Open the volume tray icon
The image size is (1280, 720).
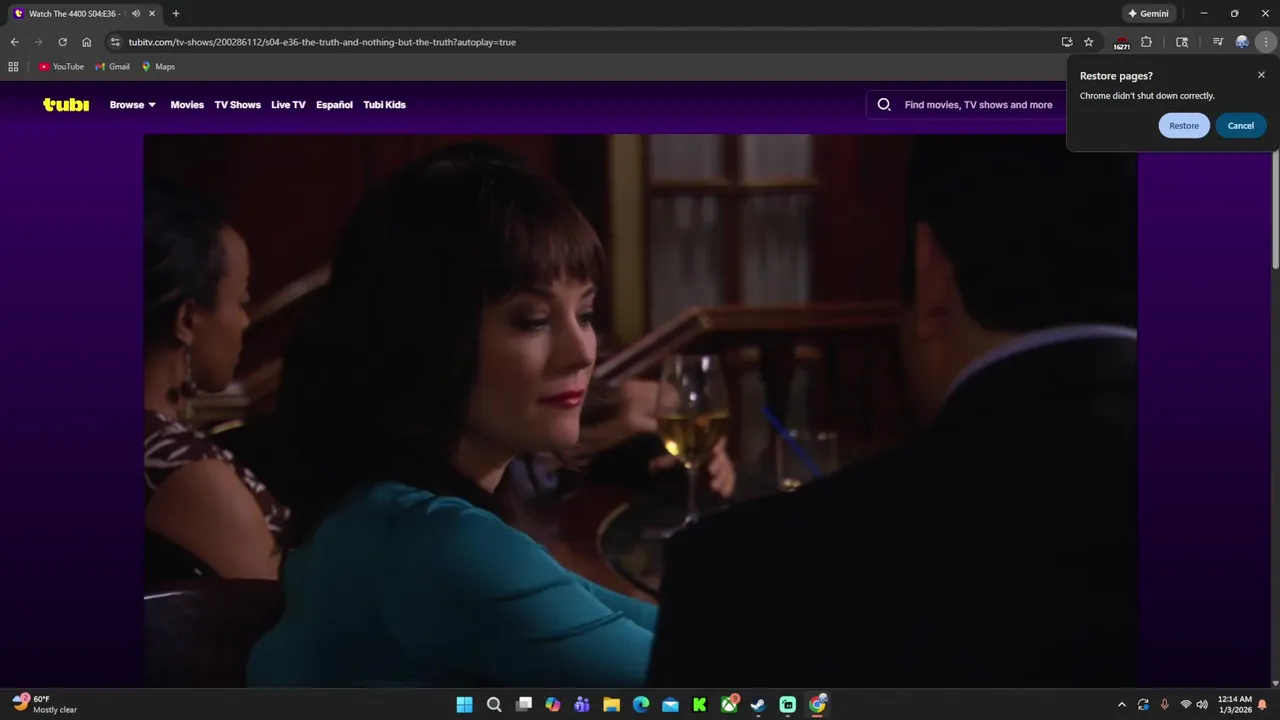[x=1202, y=705]
